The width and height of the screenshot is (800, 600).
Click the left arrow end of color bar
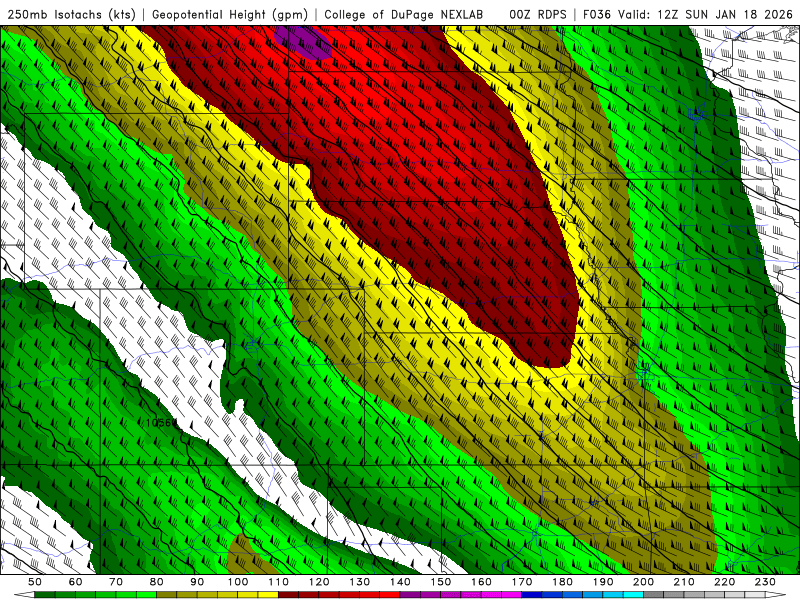pyautogui.click(x=24, y=594)
